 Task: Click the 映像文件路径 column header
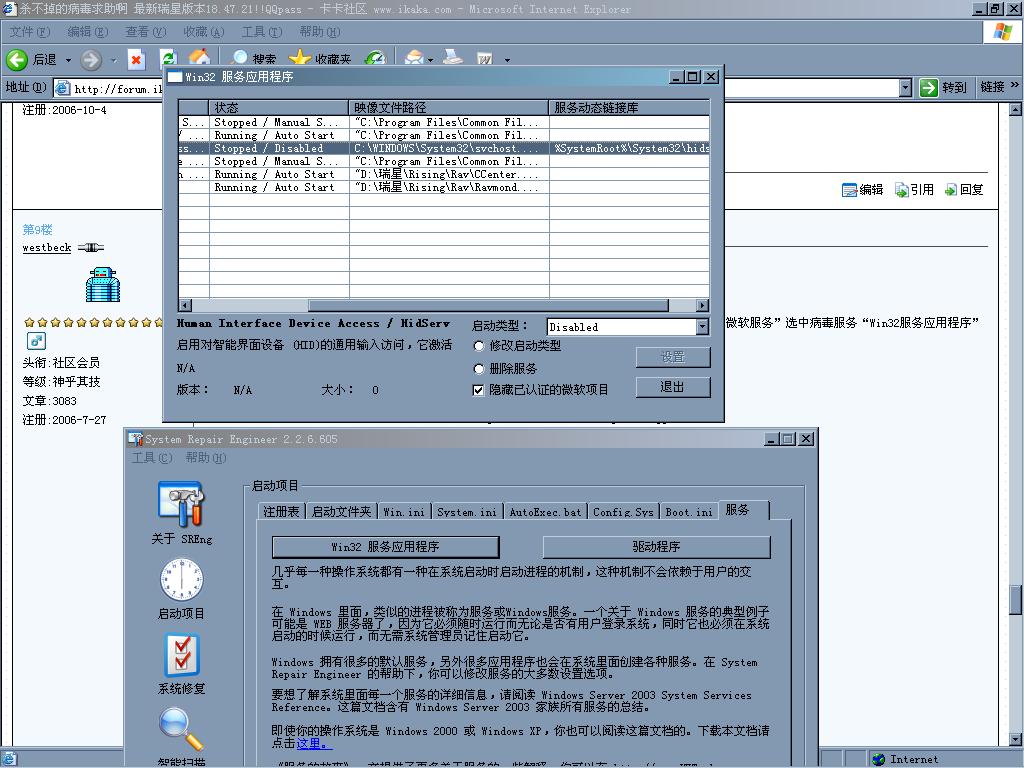tap(449, 108)
